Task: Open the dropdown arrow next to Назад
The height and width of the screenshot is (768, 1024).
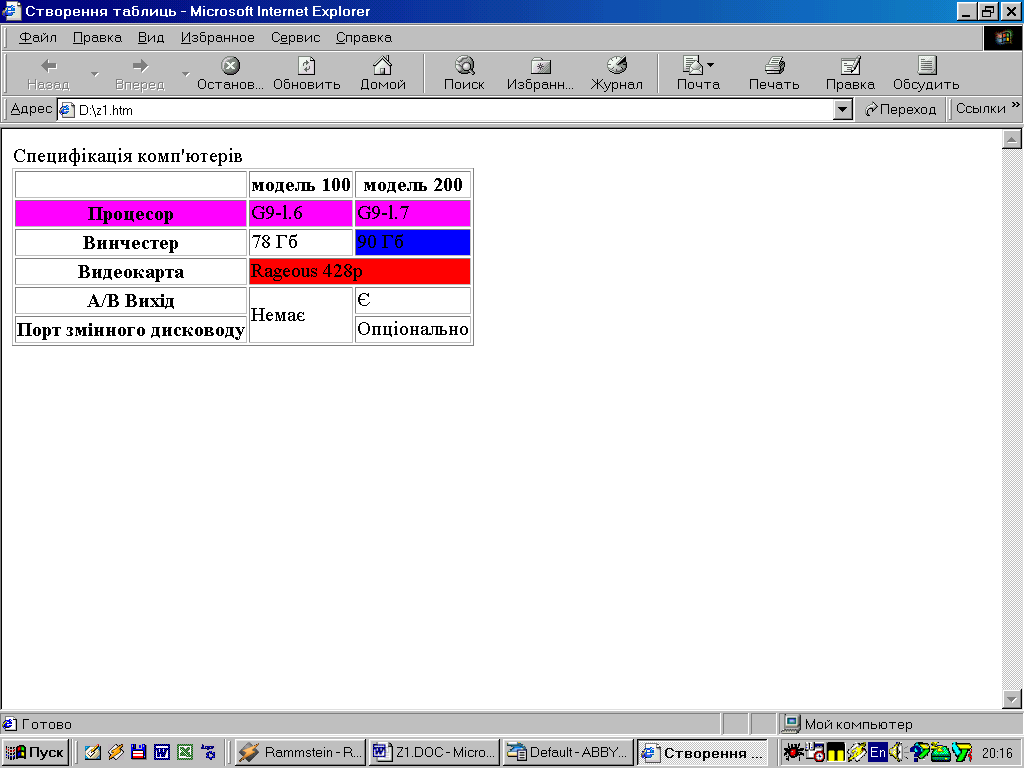Action: (95, 74)
